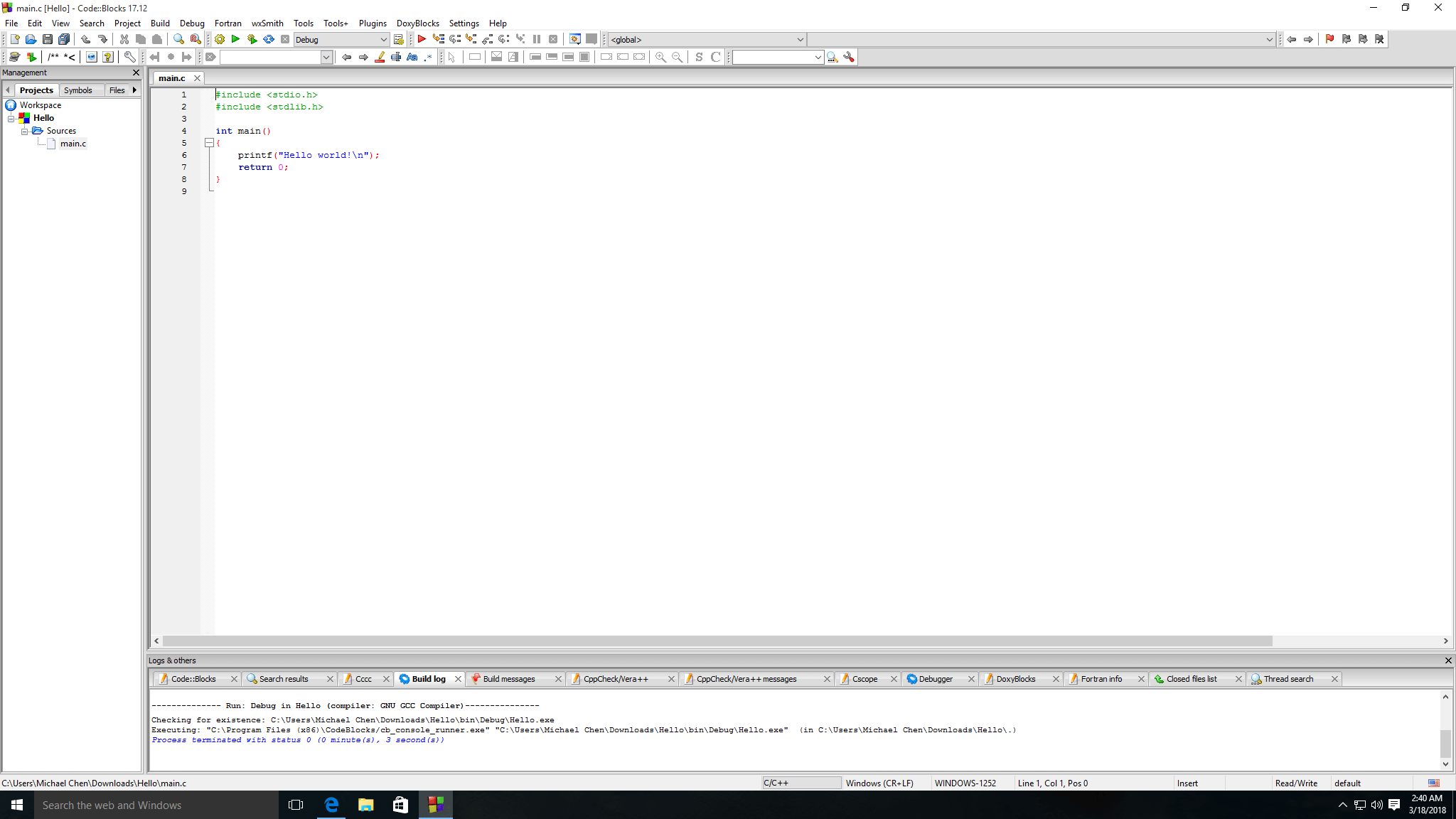Toggle Match case option (Aa) in search toolbar
This screenshot has width=1456, height=819.
tap(412, 58)
